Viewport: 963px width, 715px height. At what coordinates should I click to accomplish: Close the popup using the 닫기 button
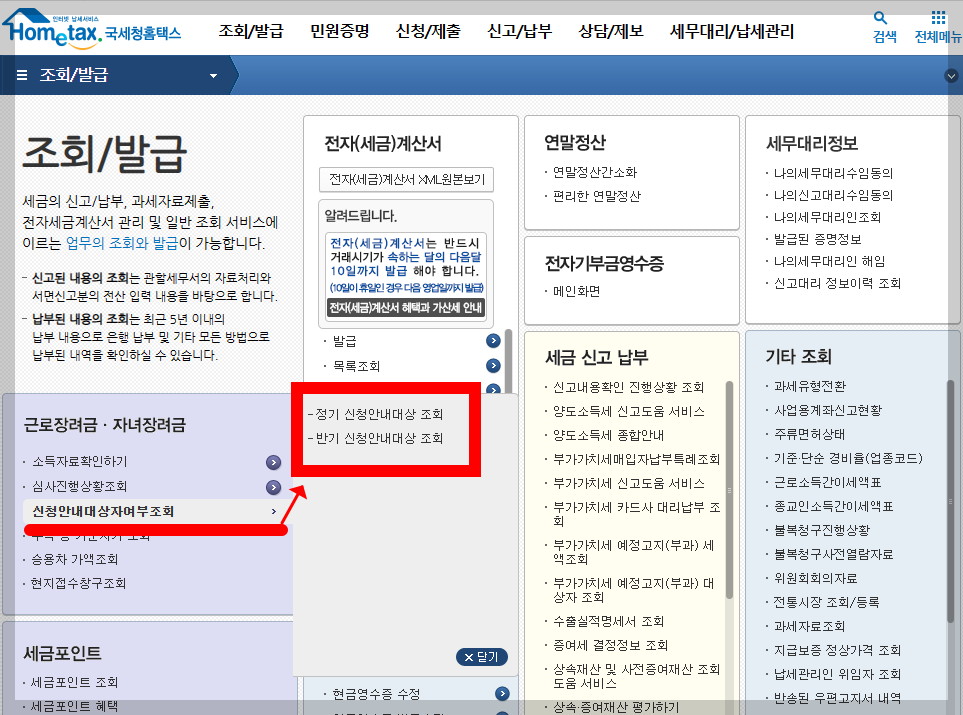[x=481, y=657]
